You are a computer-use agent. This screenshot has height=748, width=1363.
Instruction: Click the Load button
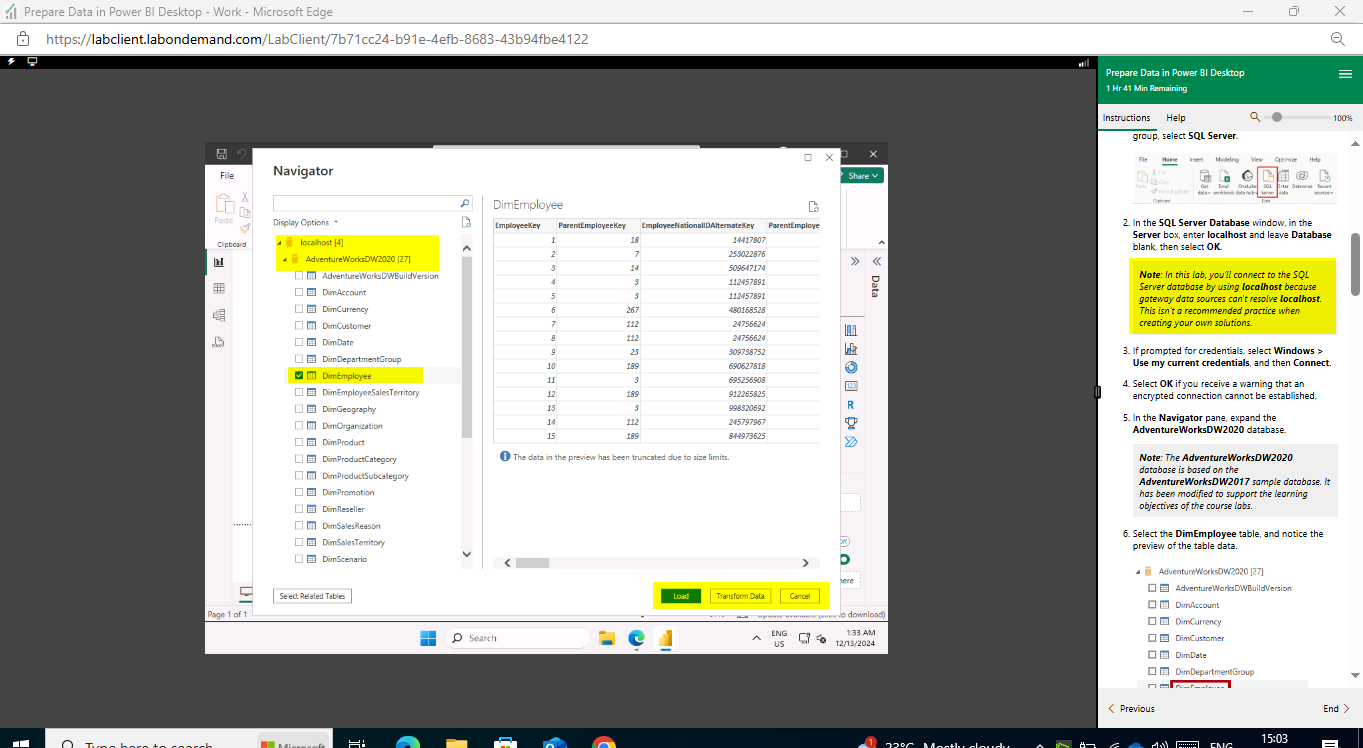click(x=680, y=595)
